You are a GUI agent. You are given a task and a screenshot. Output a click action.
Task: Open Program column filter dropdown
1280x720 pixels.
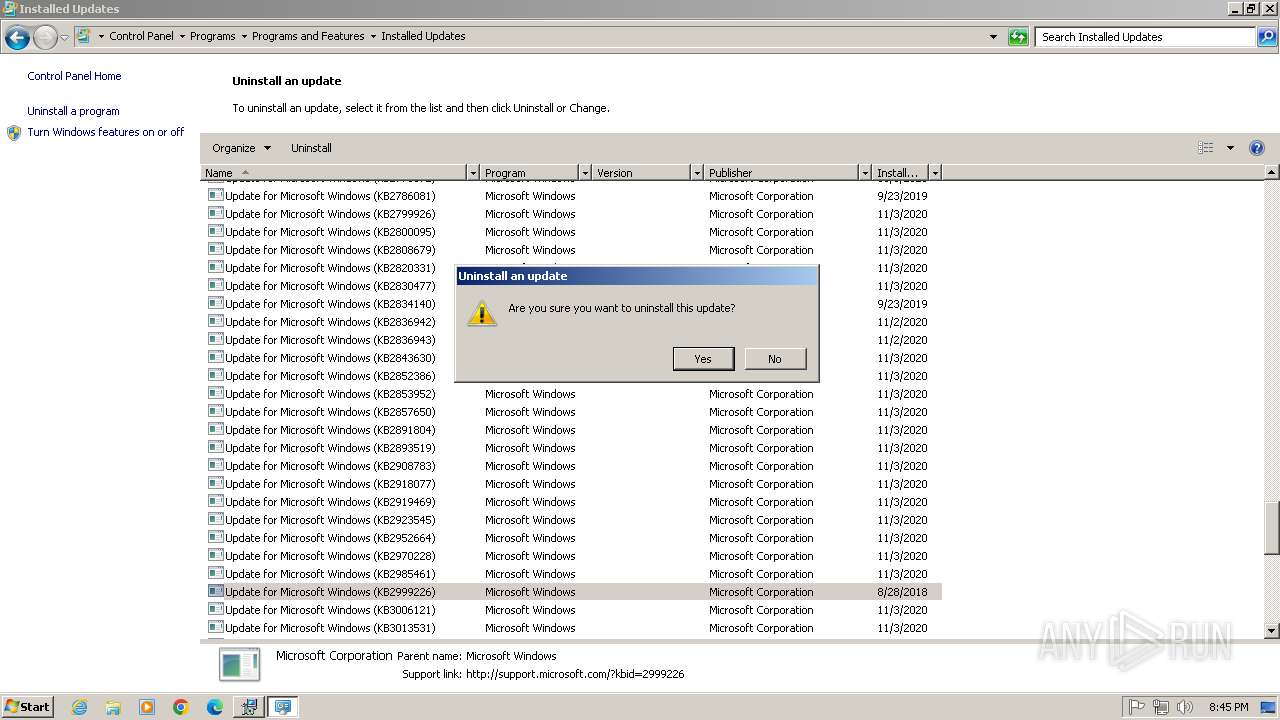click(585, 173)
